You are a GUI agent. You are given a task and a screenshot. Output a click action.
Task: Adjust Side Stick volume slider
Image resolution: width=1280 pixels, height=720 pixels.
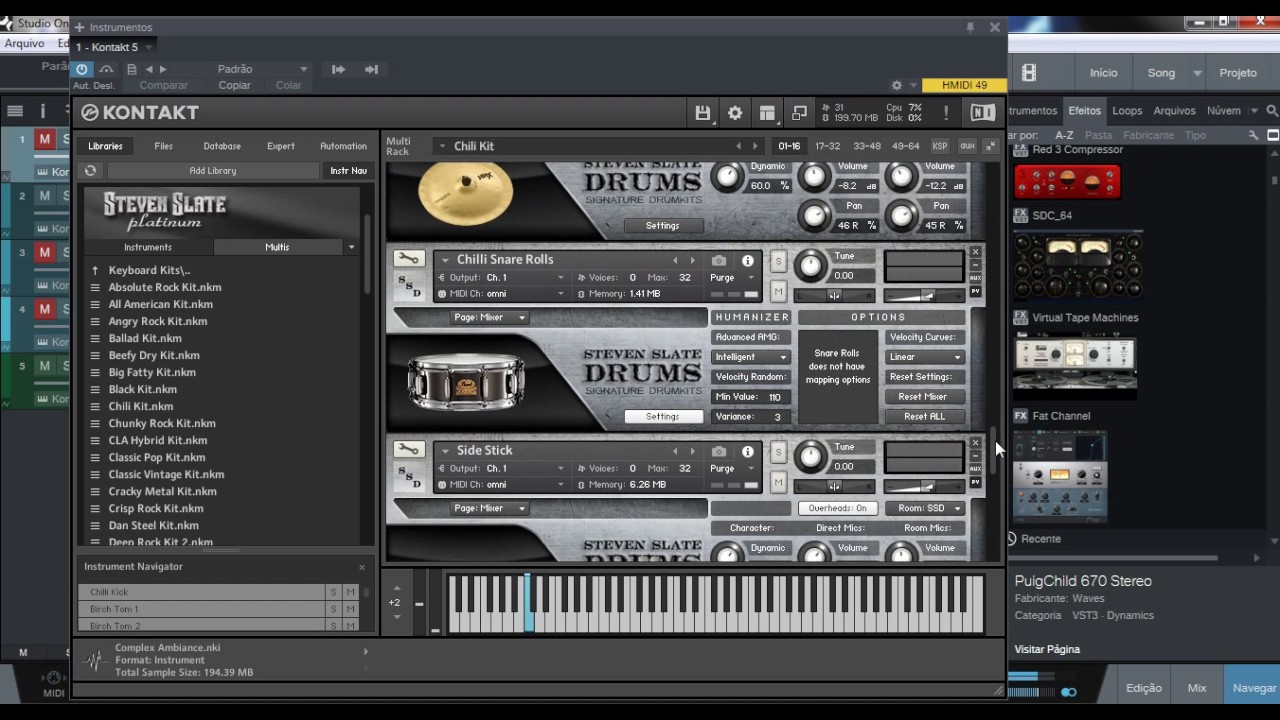(924, 486)
